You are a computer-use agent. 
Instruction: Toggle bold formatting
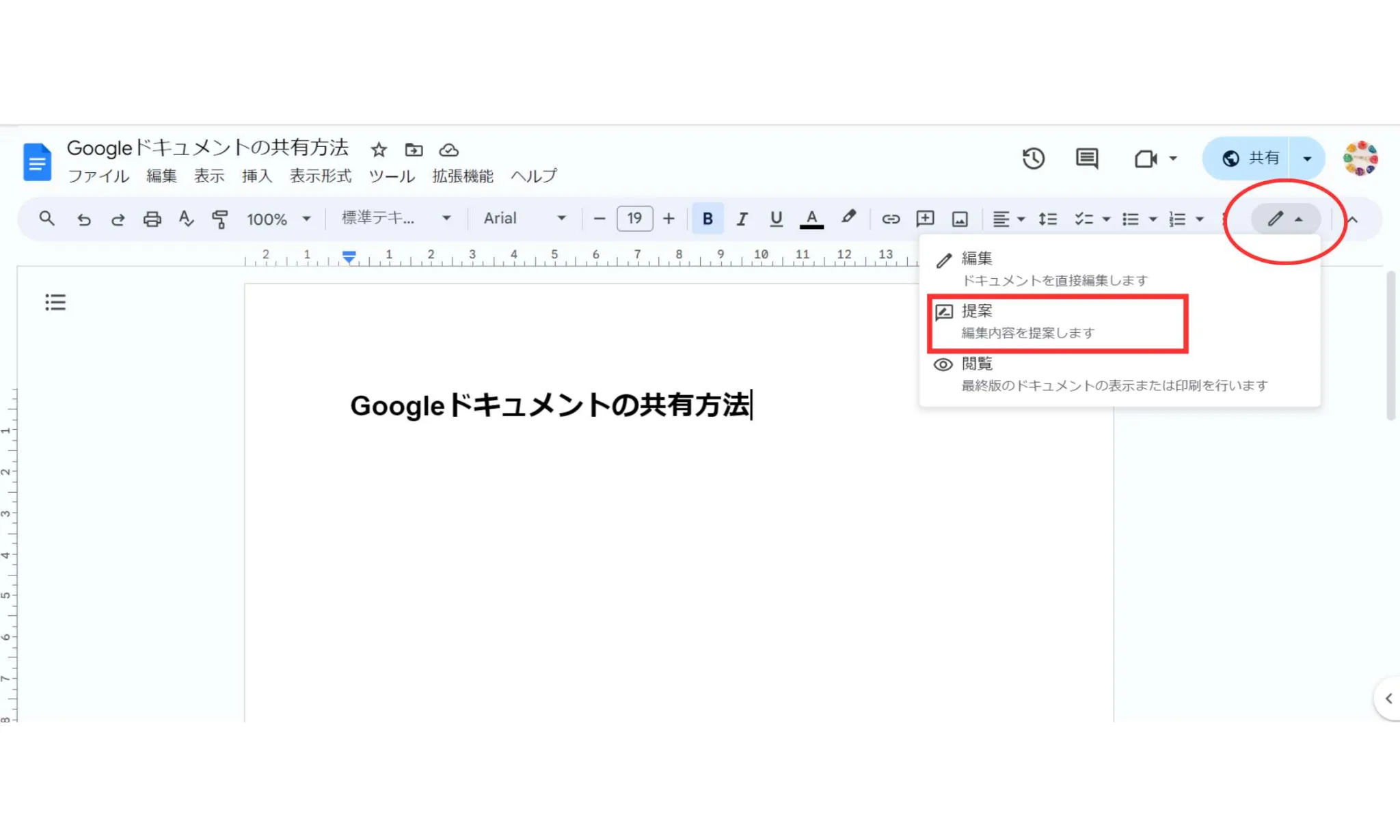click(708, 219)
